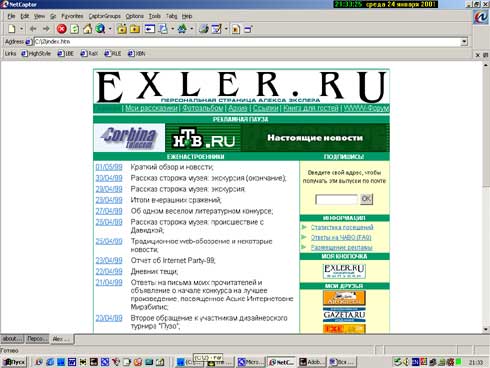Image resolution: width=490 pixels, height=368 pixels.
Task: Open the Address bar dropdown arrow
Action: point(464,42)
